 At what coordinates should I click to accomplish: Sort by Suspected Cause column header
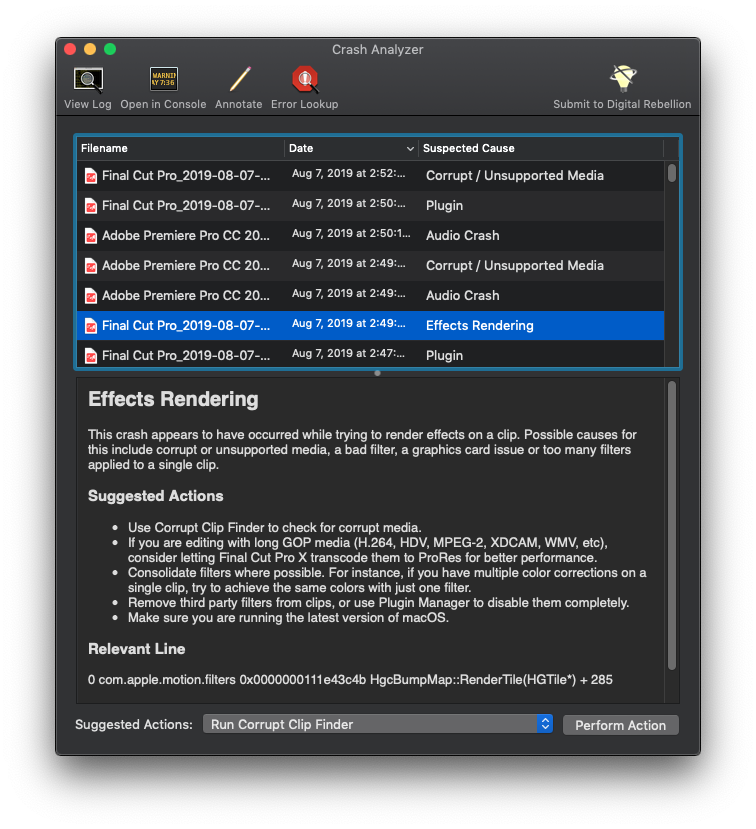[541, 149]
